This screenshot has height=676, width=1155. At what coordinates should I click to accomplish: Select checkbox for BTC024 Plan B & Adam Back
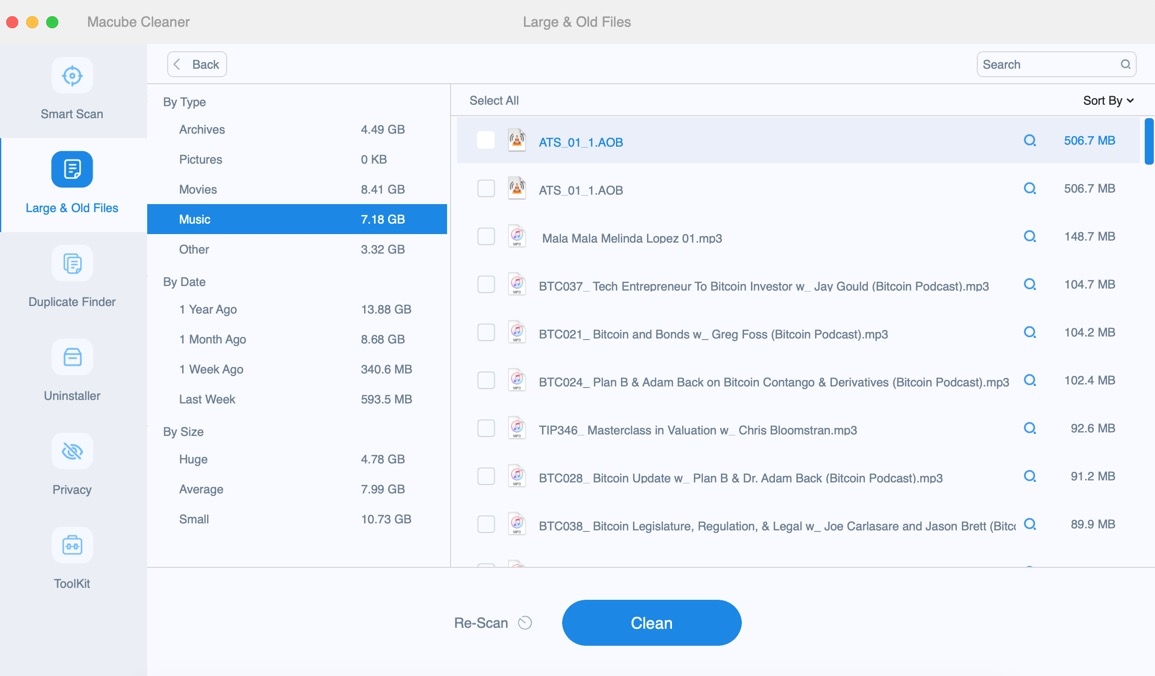485,380
